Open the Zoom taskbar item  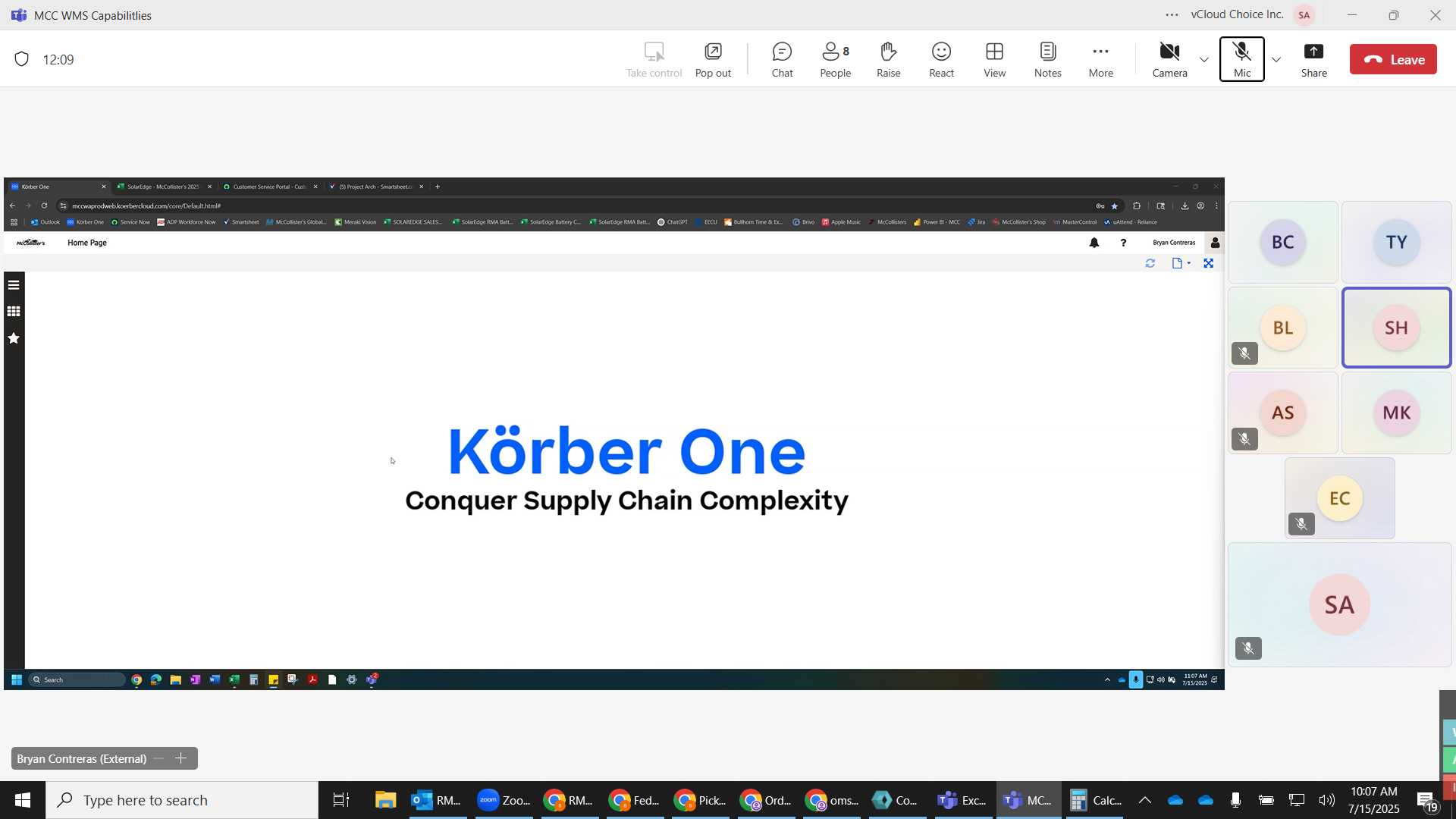coord(504,800)
